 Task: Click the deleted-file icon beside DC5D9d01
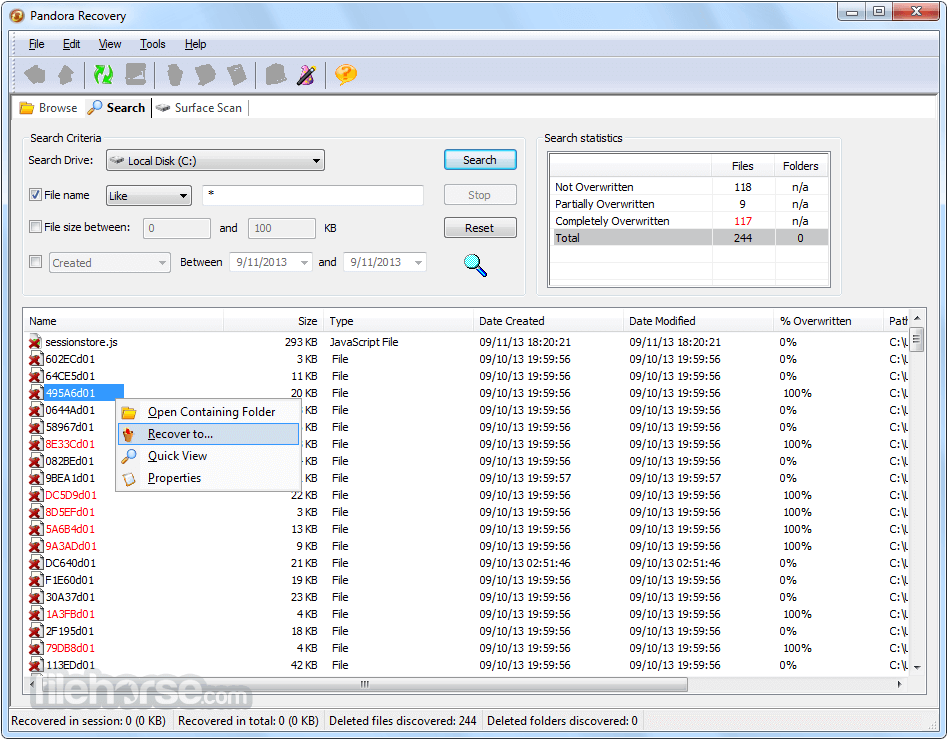(36, 495)
